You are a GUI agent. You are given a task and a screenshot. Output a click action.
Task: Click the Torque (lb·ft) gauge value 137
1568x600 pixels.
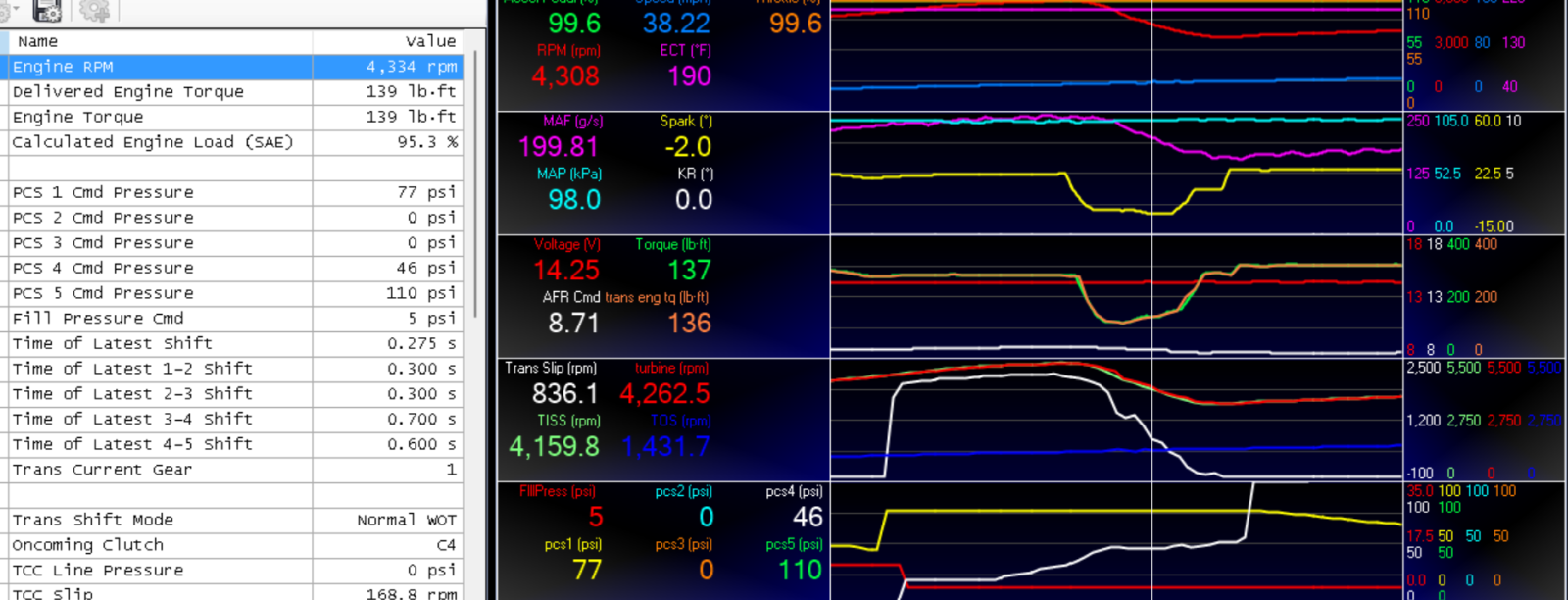click(x=690, y=271)
